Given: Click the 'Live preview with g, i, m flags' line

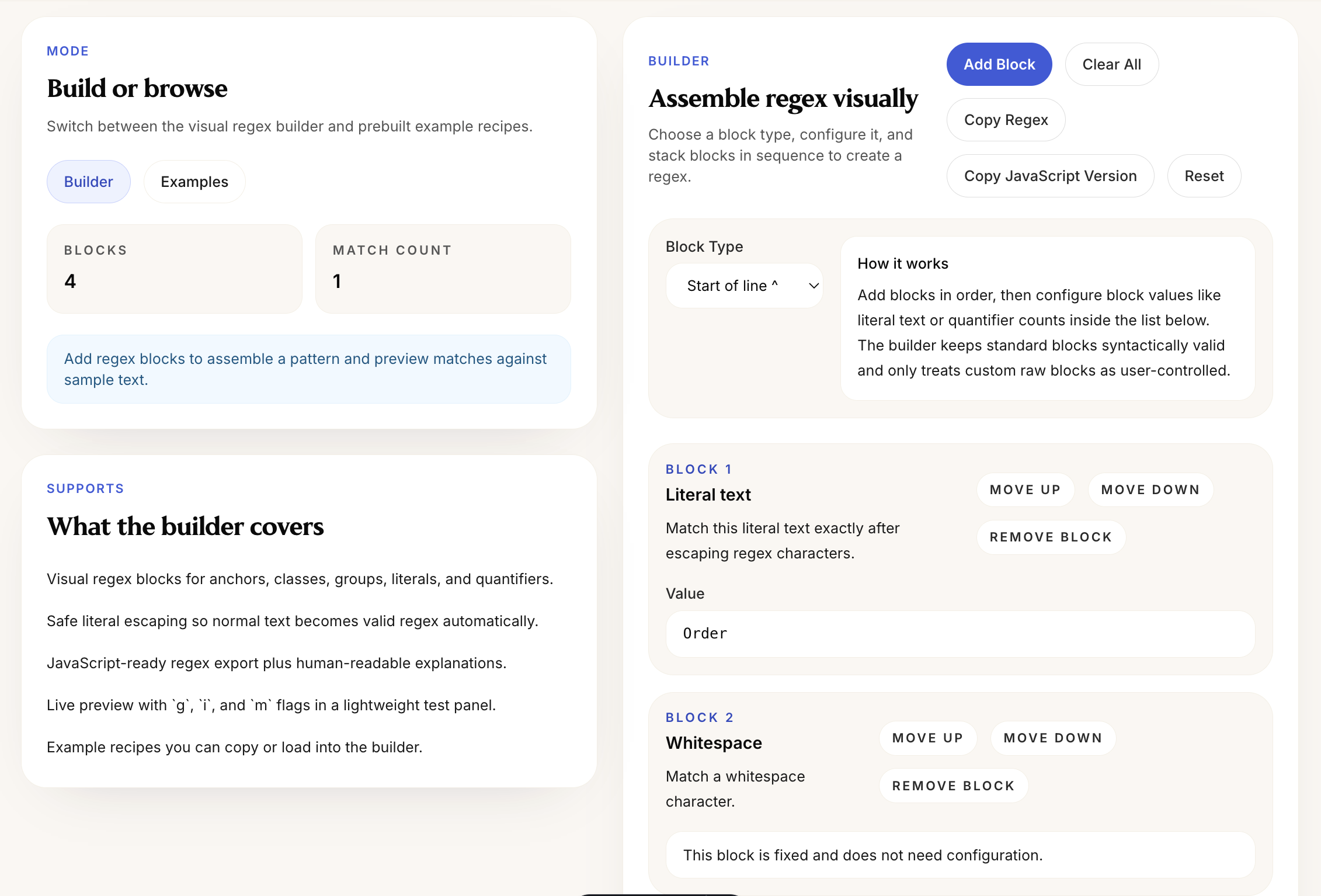Looking at the screenshot, I should [x=272, y=705].
